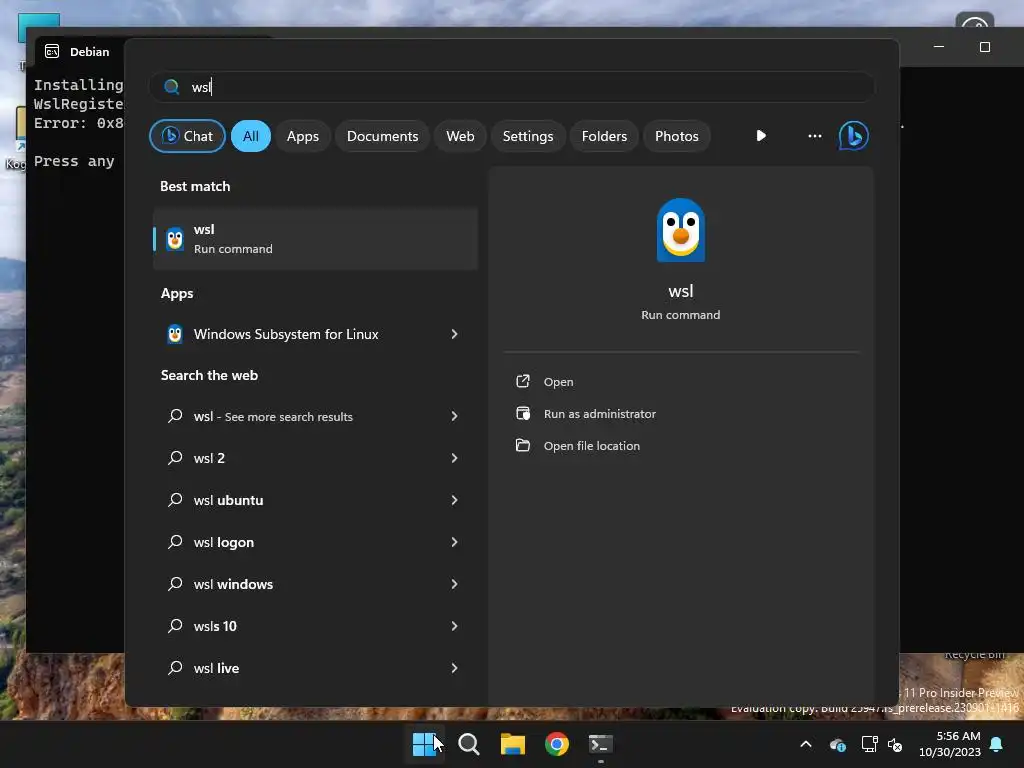1024x768 pixels.
Task: Switch to the Terminal app in taskbar
Action: (x=600, y=744)
